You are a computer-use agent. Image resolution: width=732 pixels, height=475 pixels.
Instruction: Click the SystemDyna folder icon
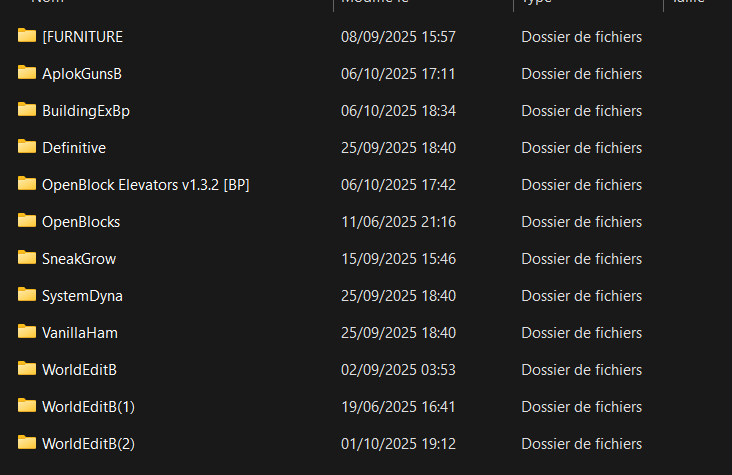[27, 294]
